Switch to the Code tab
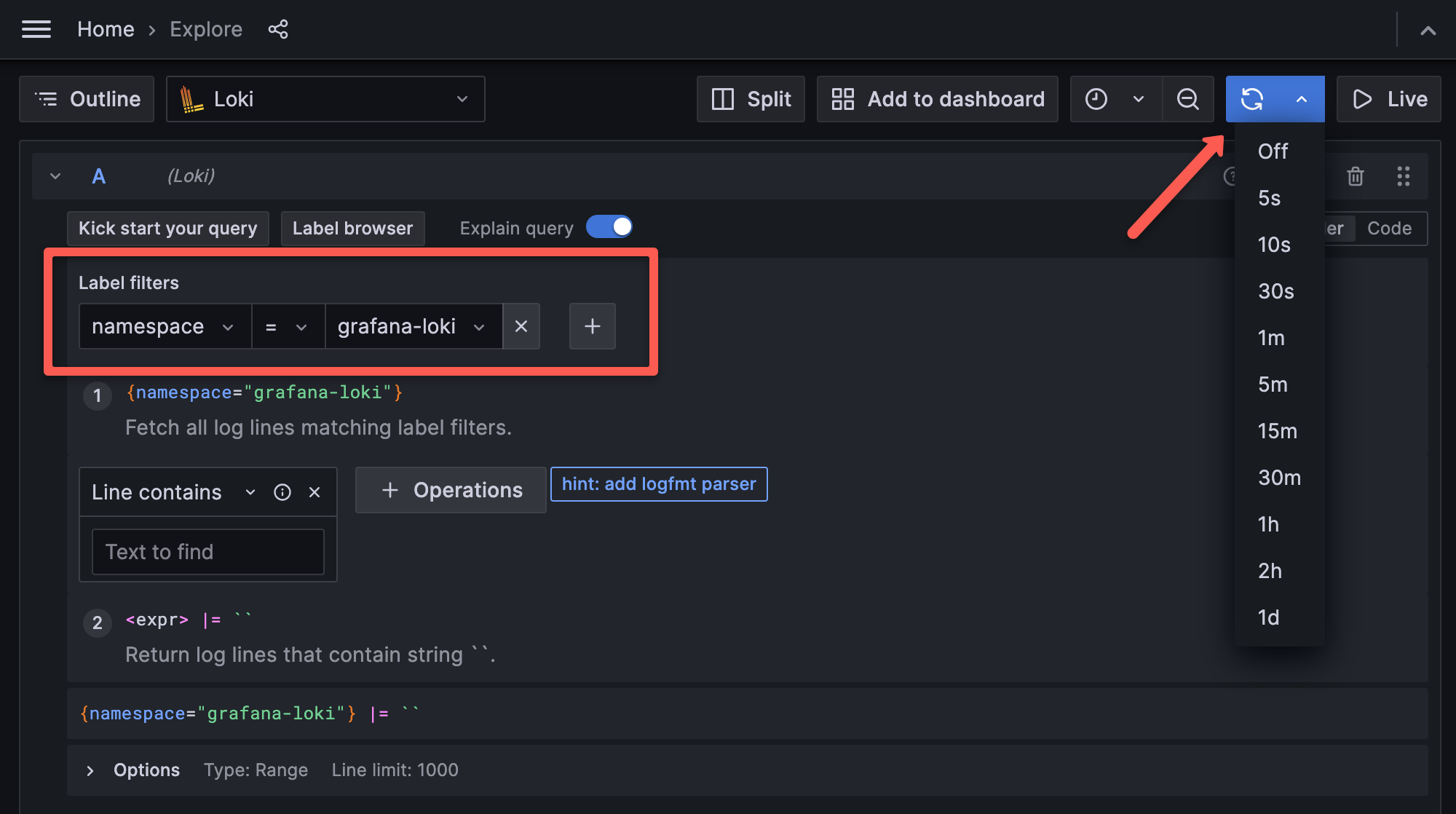This screenshot has width=1456, height=814. (x=1389, y=228)
